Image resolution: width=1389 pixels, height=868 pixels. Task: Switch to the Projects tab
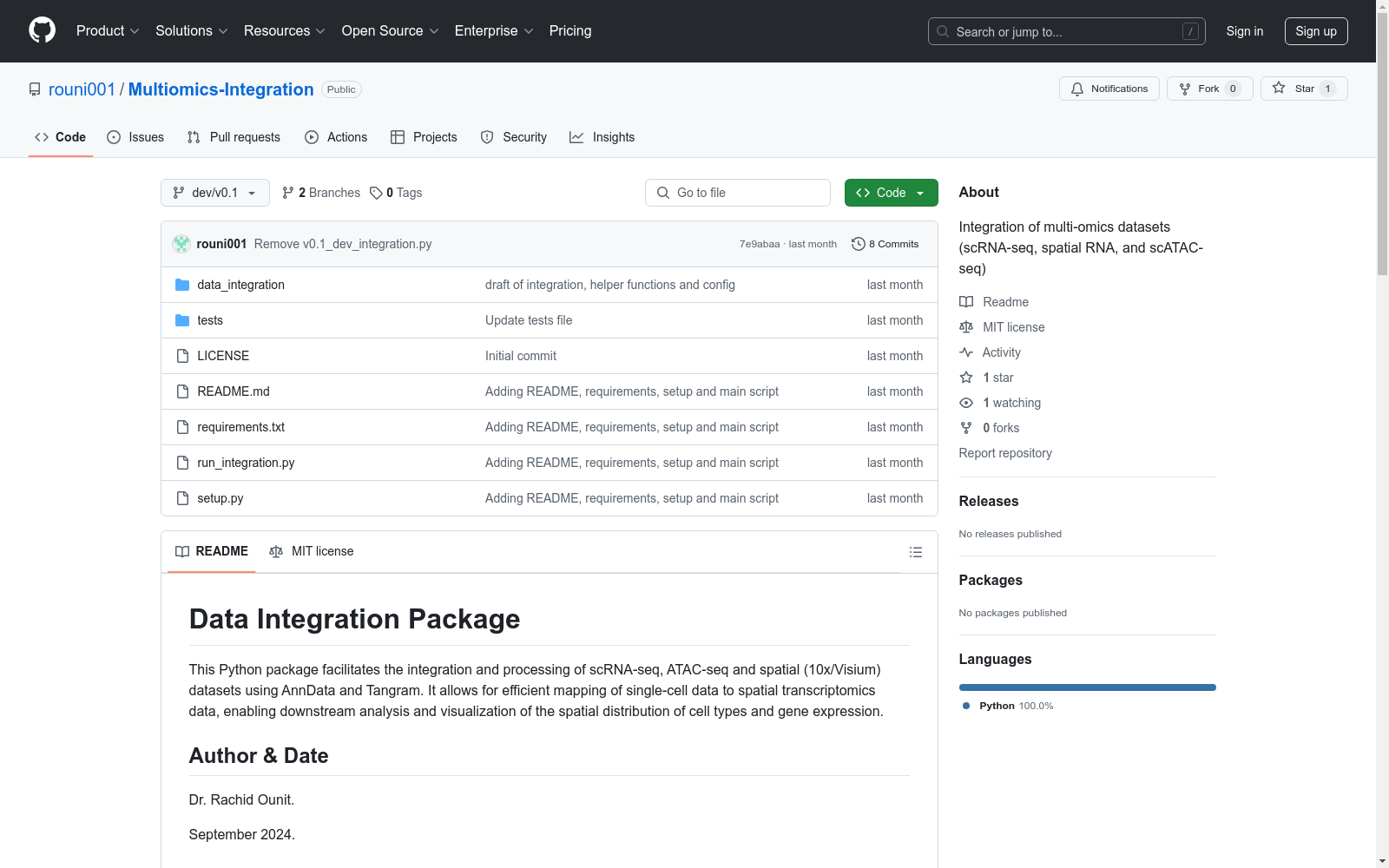click(x=424, y=137)
